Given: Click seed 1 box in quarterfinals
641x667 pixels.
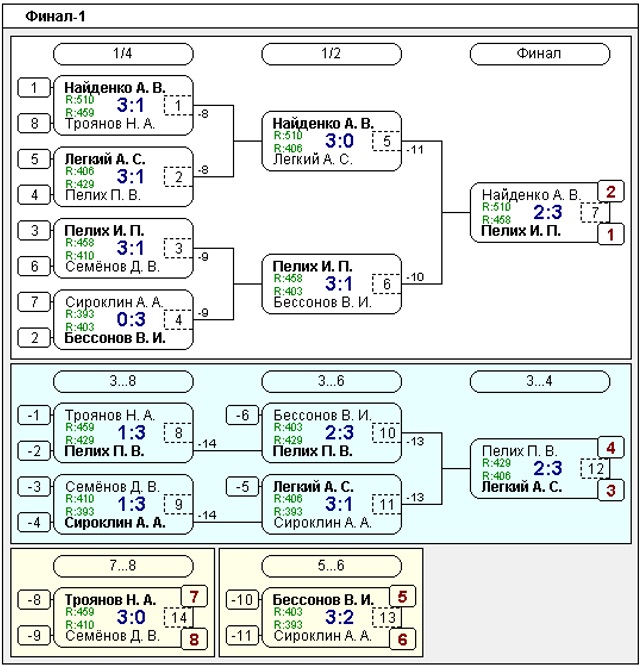Looking at the screenshot, I should [x=34, y=88].
